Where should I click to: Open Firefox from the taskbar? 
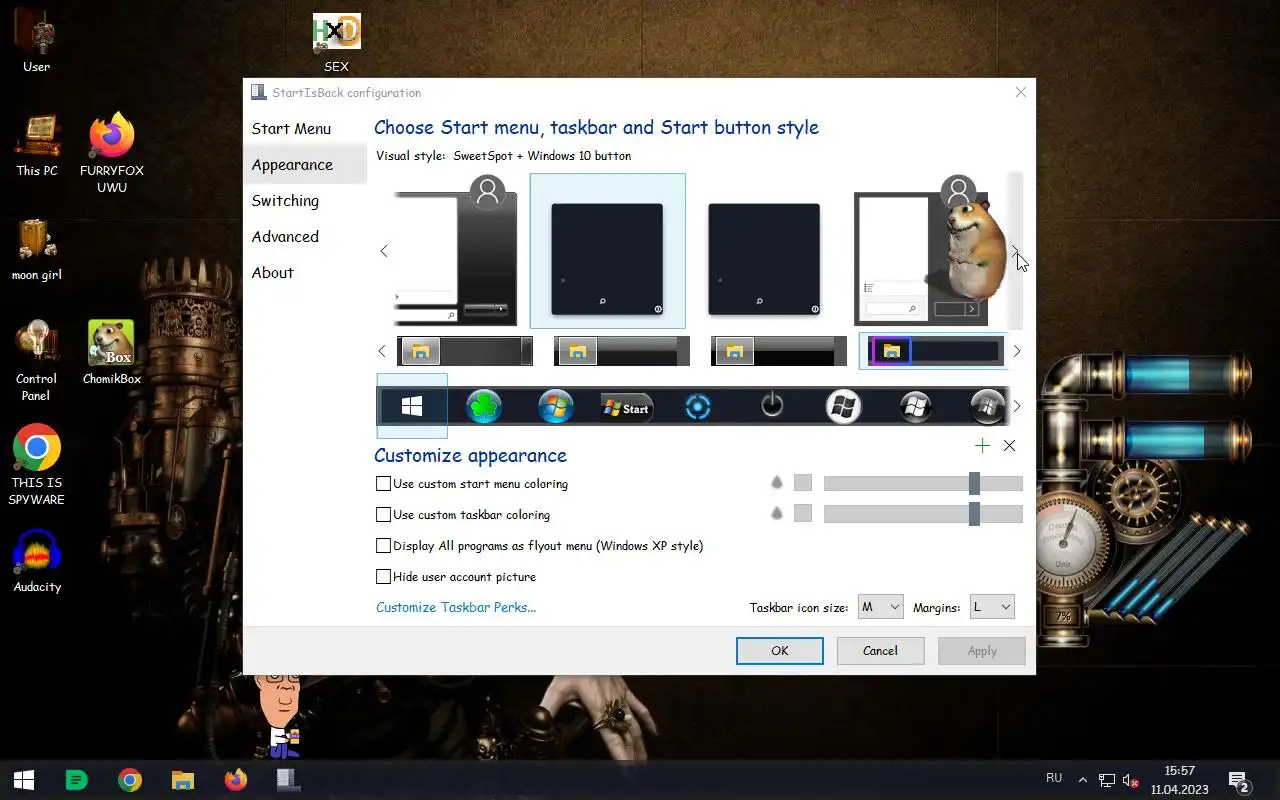pos(235,780)
